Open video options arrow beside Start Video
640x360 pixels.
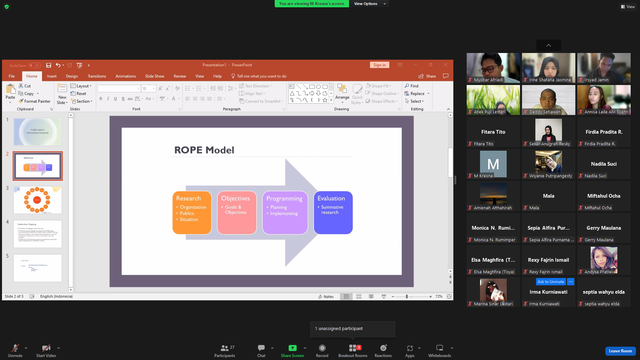tap(58, 348)
